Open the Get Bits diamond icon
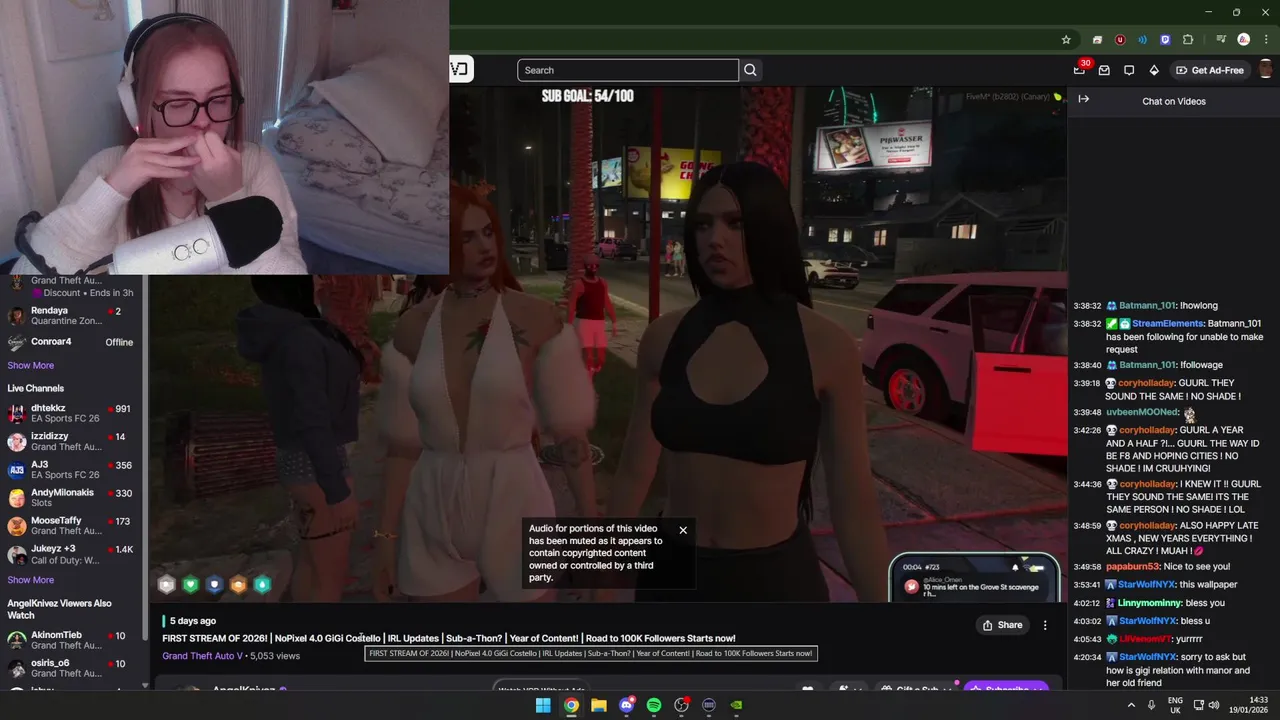The width and height of the screenshot is (1280, 720). (1154, 70)
